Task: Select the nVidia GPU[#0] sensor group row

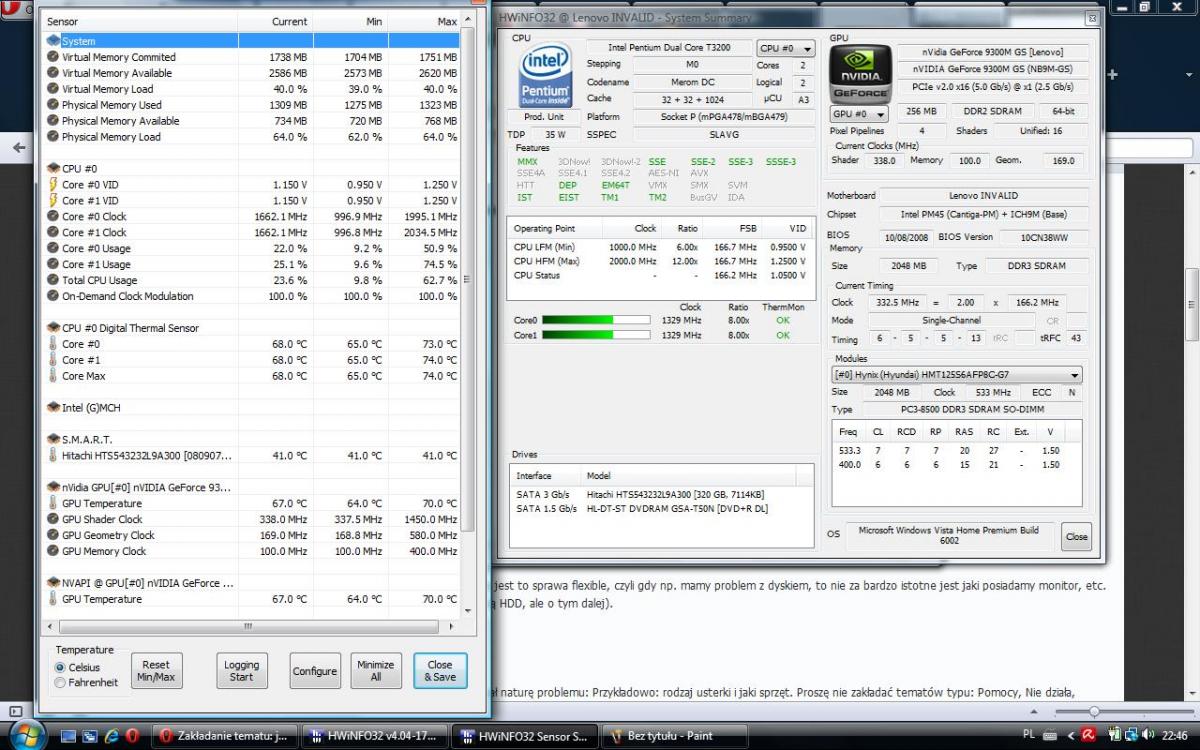Action: click(x=252, y=487)
